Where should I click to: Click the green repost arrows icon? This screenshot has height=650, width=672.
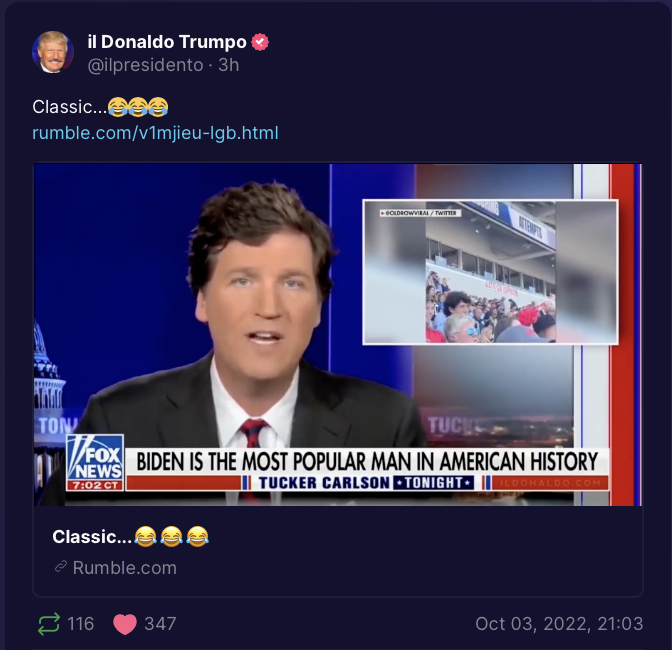point(49,624)
